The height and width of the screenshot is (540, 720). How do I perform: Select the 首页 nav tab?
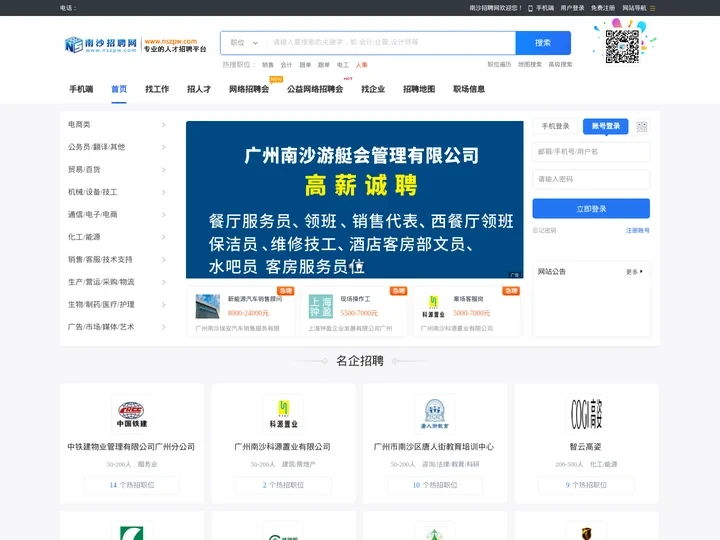(119, 89)
